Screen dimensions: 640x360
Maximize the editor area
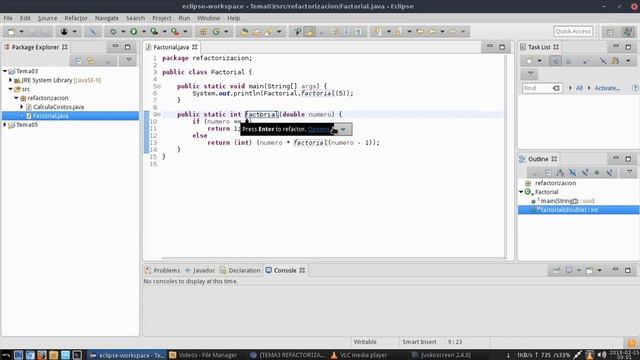point(502,47)
